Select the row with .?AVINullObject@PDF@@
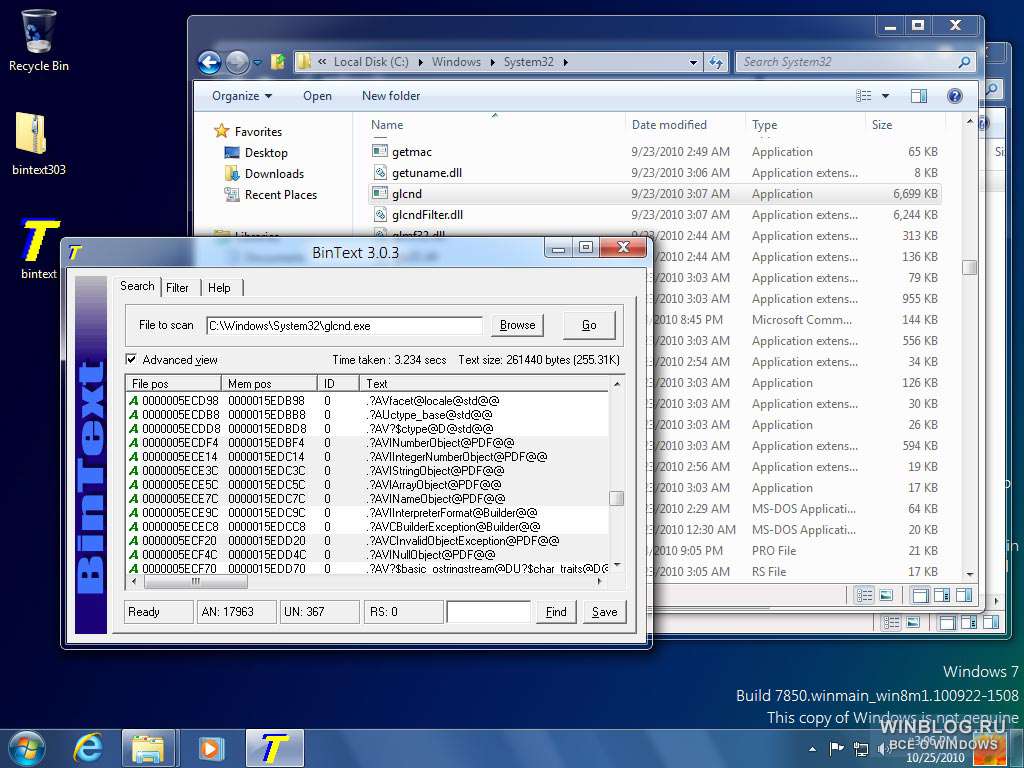 (x=368, y=554)
